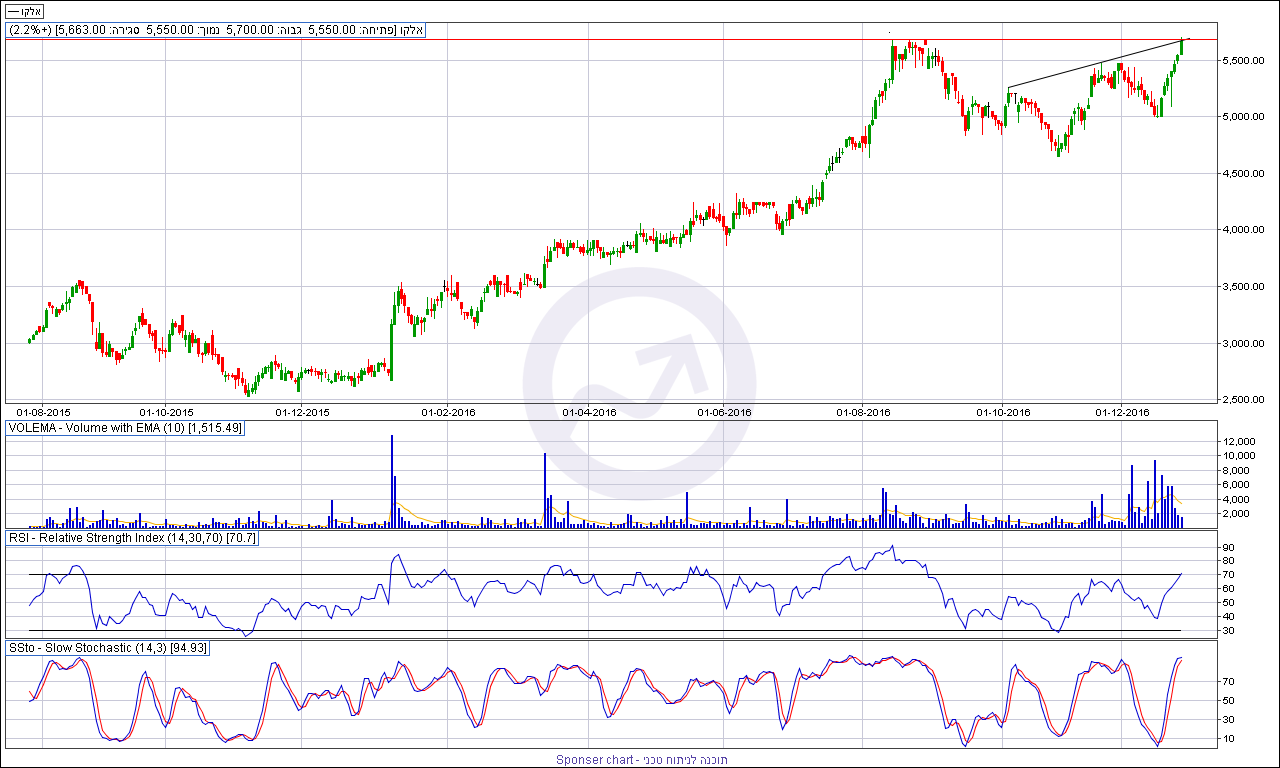This screenshot has width=1280, height=768.
Task: Click the 2,500.00 price axis label
Action: [x=1244, y=400]
